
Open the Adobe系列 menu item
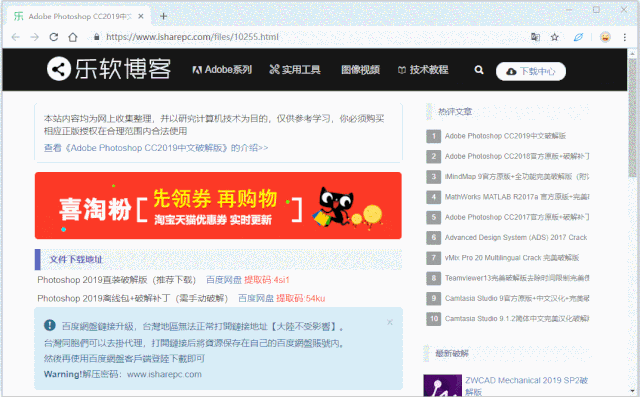coord(222,70)
